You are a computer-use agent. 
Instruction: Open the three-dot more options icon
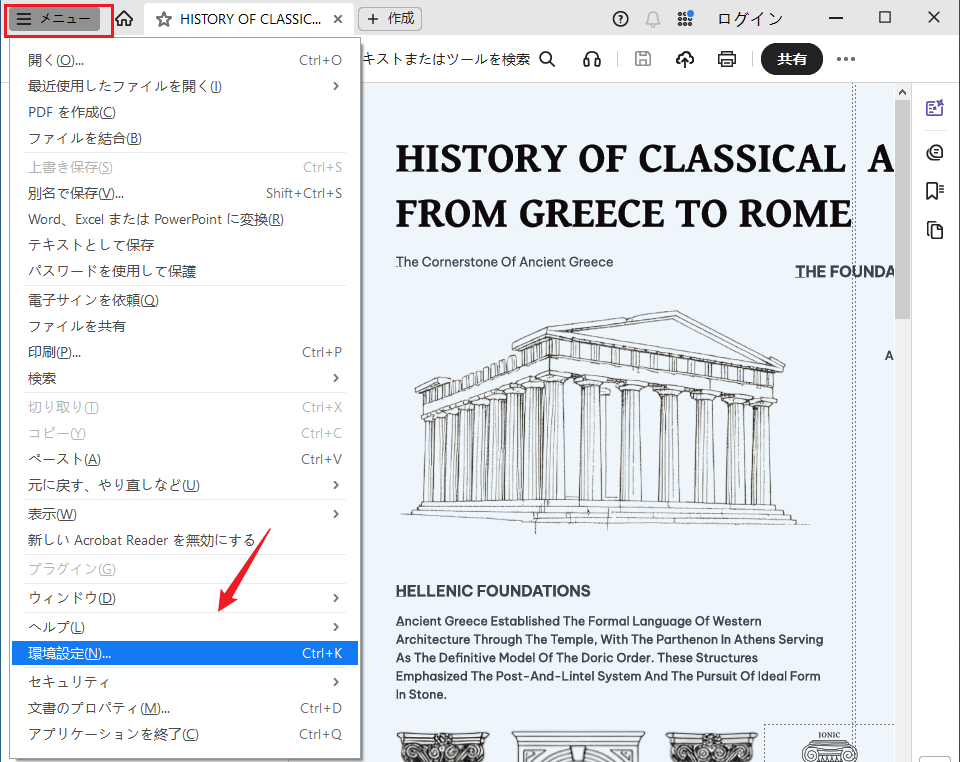[x=846, y=59]
